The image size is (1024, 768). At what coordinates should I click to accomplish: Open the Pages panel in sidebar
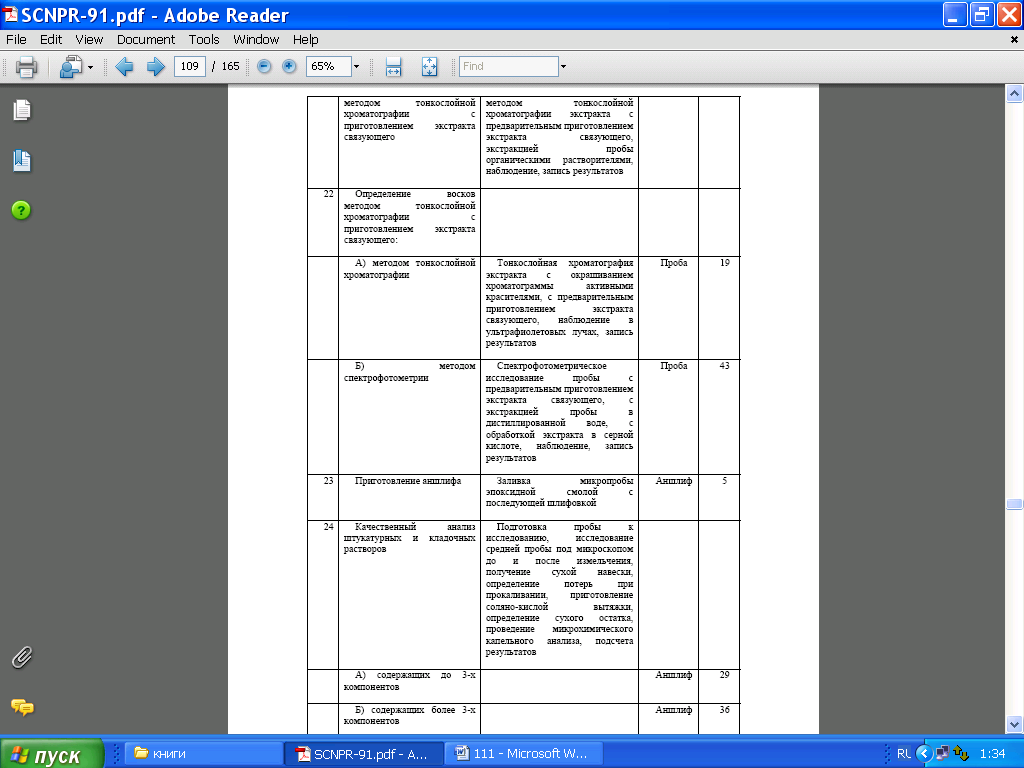click(22, 110)
